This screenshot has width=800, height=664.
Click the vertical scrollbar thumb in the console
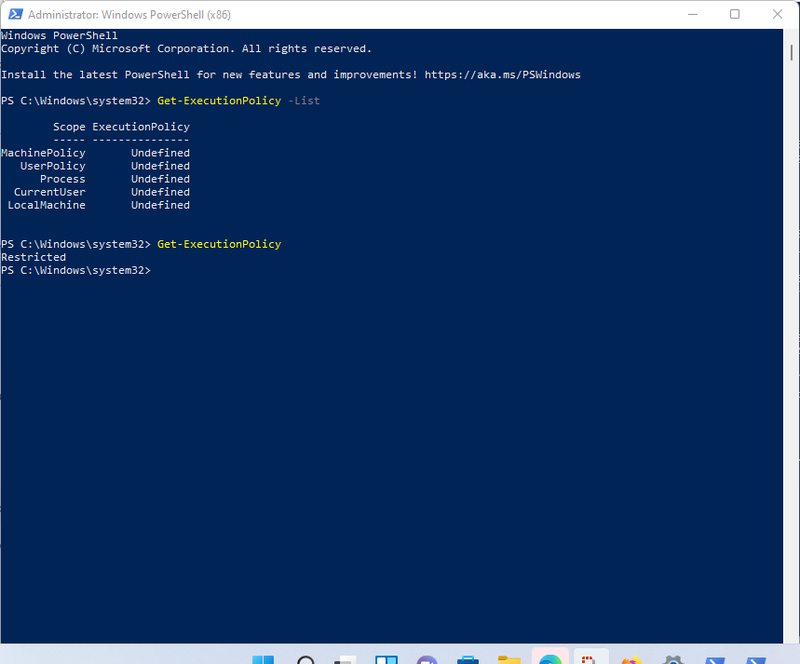point(791,53)
